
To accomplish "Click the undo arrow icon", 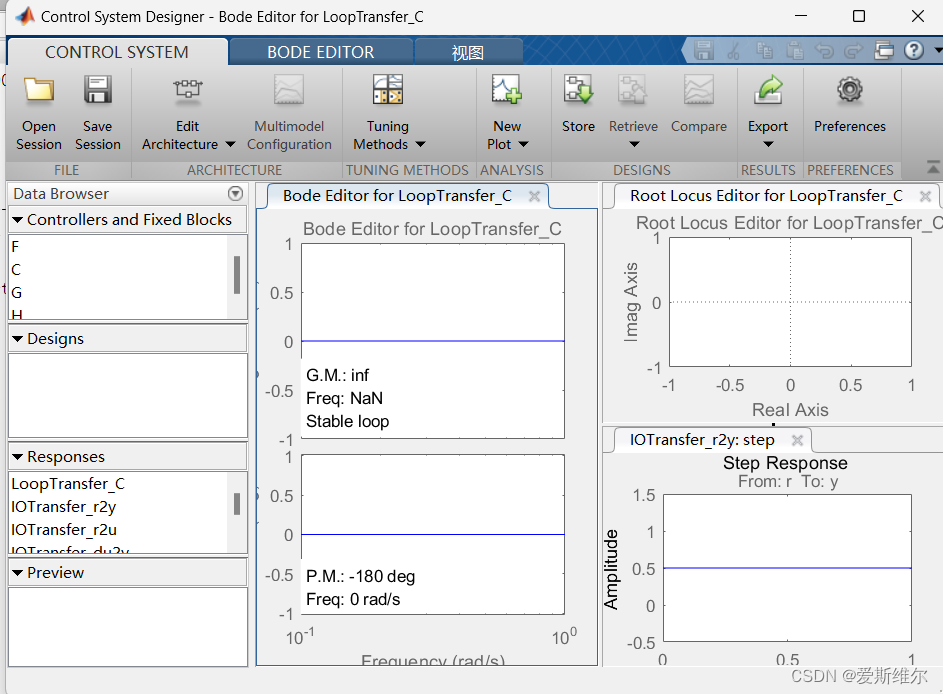I will coord(824,51).
